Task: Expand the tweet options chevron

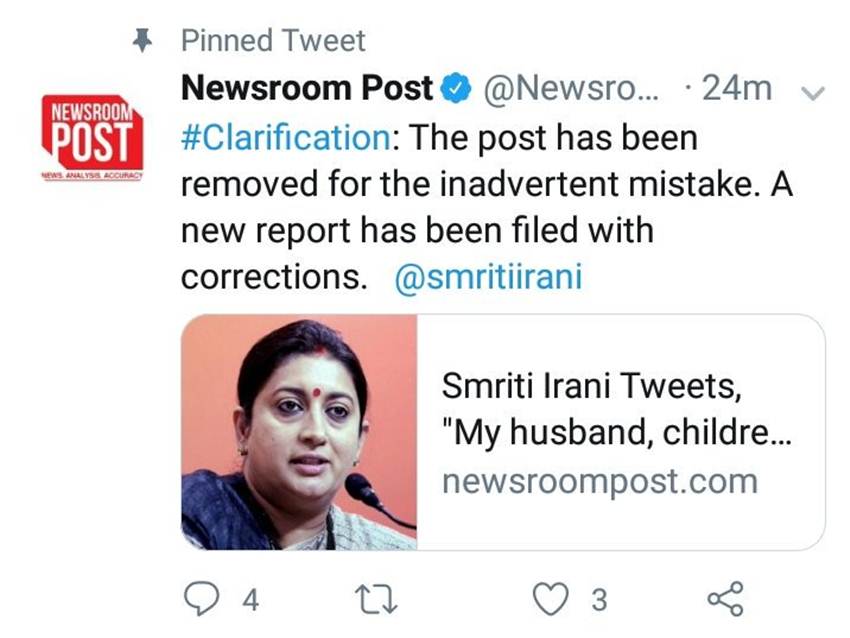Action: pyautogui.click(x=813, y=93)
